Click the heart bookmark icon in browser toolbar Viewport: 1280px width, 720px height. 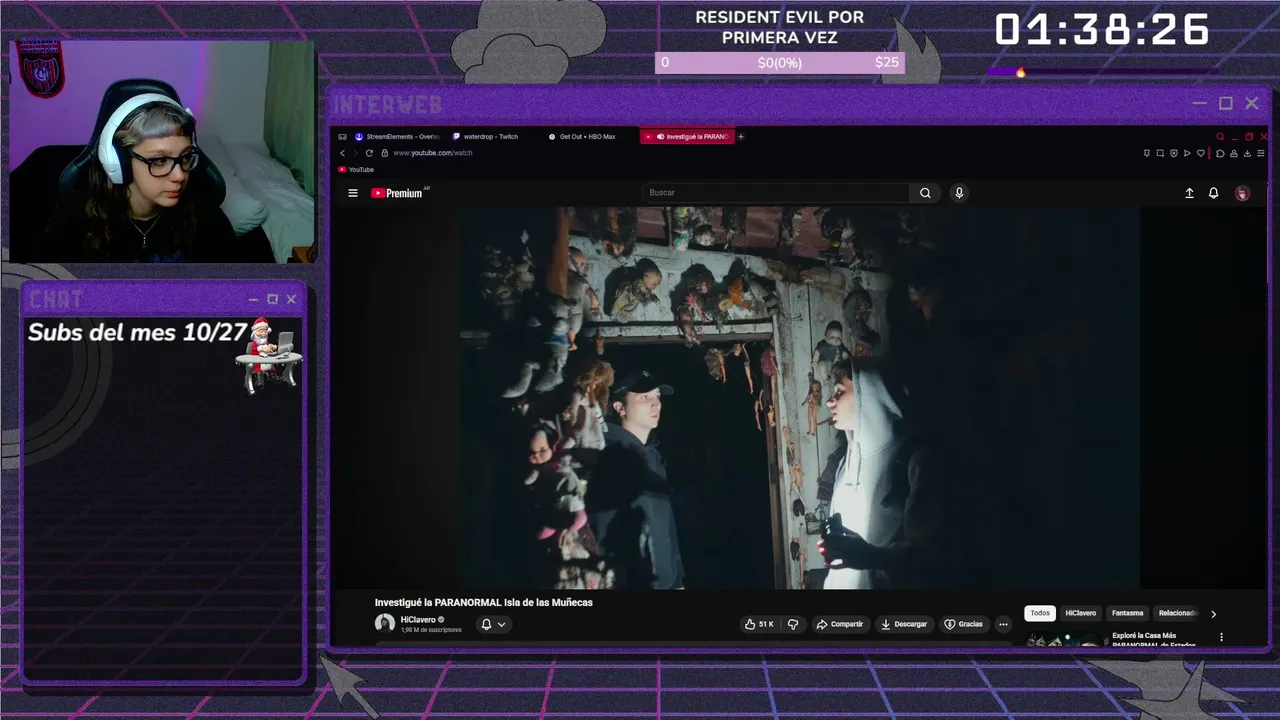[1200, 153]
